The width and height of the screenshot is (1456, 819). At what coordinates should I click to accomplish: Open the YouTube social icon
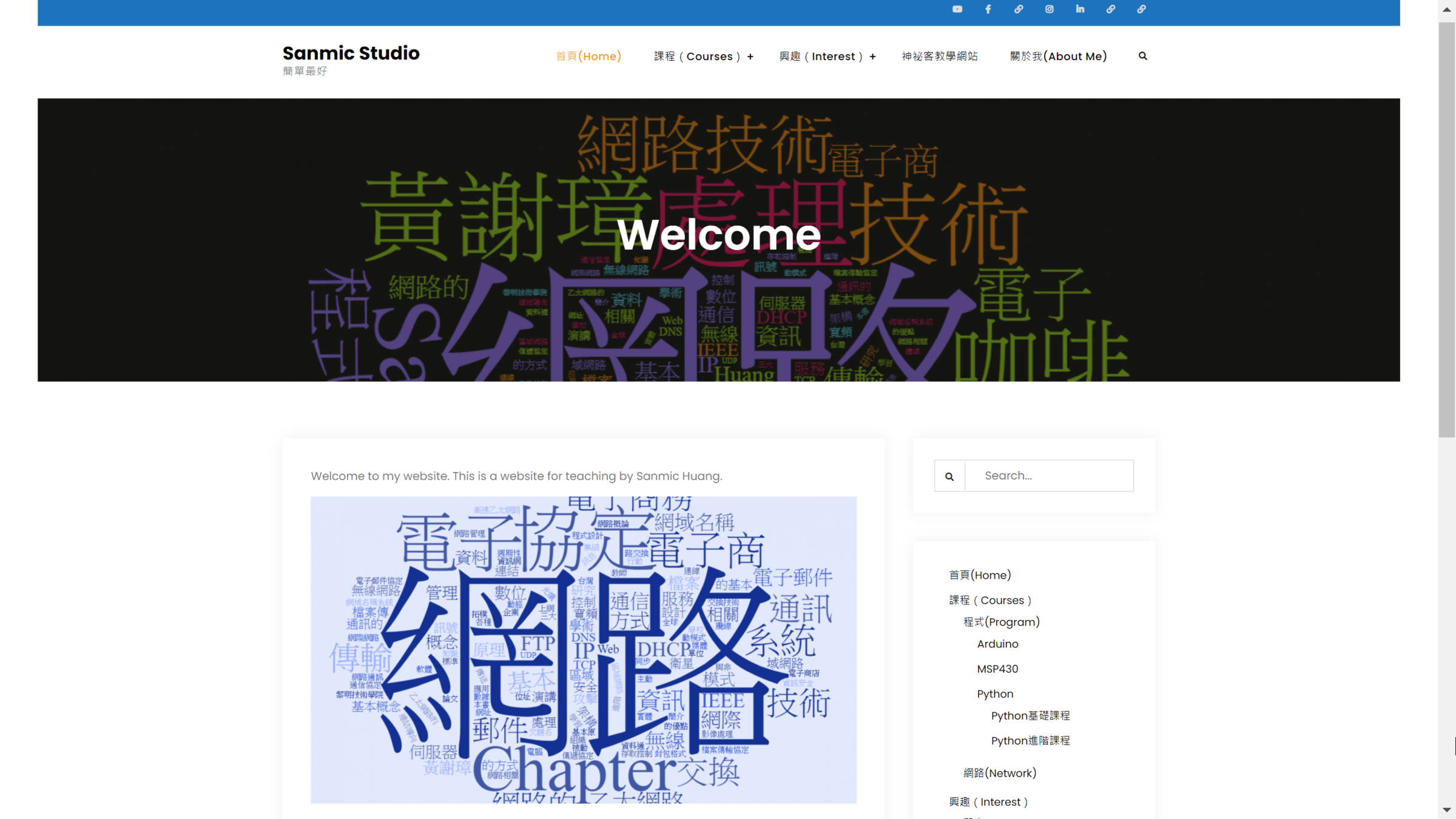click(x=957, y=9)
